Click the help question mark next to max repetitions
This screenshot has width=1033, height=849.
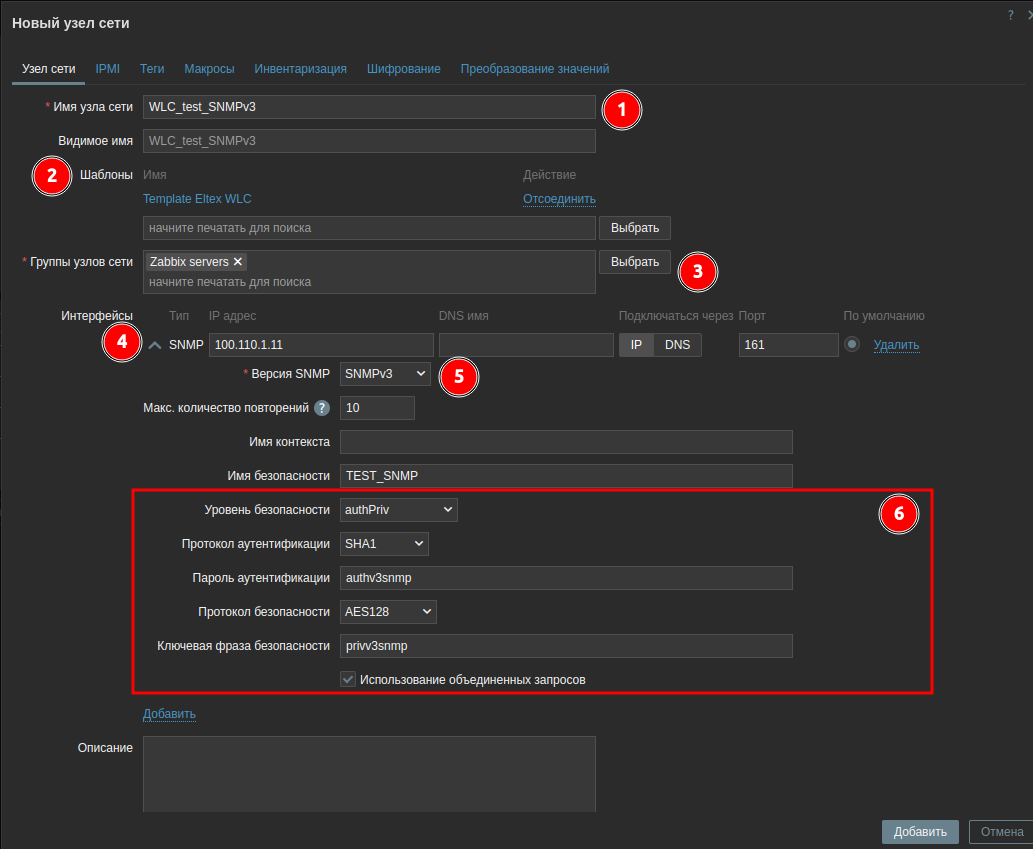pyautogui.click(x=322, y=408)
